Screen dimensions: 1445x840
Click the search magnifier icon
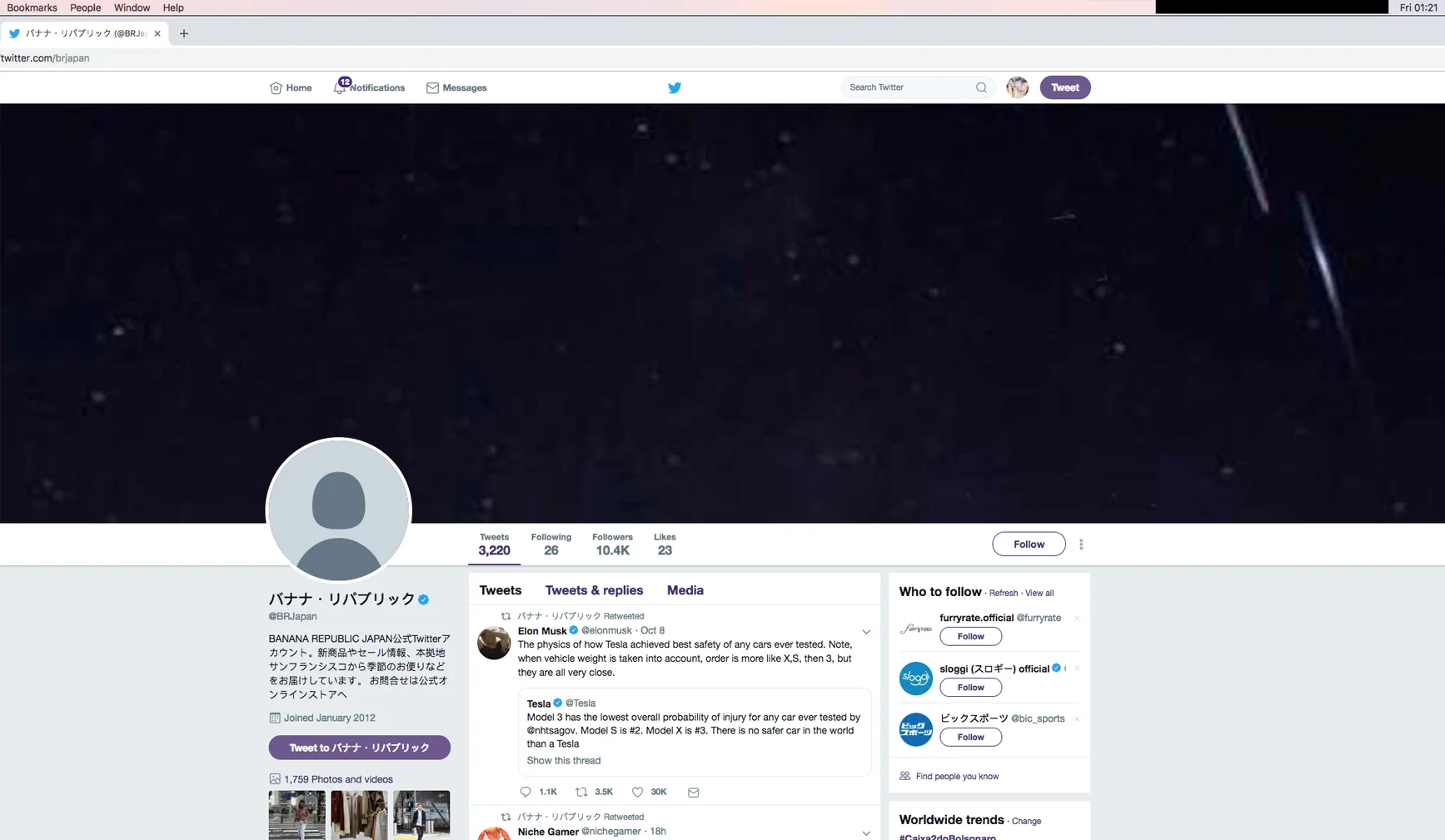click(x=981, y=87)
